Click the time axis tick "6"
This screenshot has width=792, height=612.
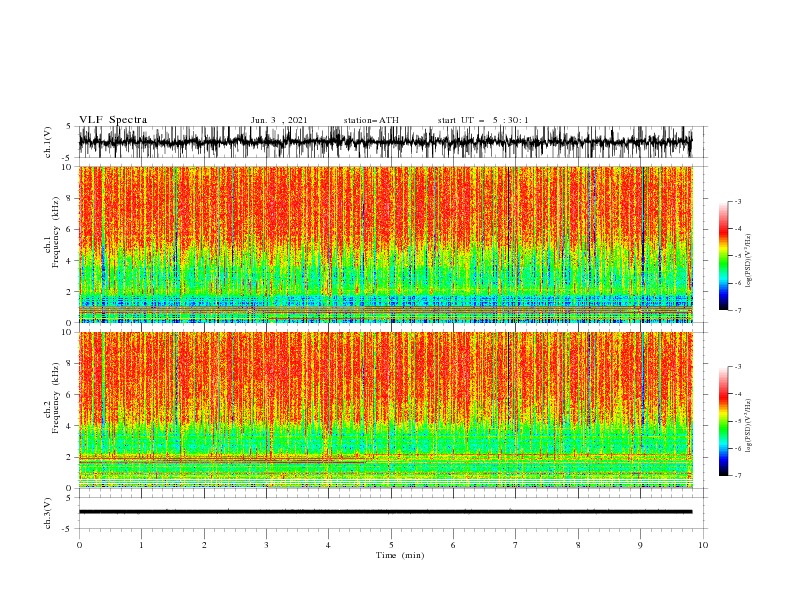tap(453, 545)
